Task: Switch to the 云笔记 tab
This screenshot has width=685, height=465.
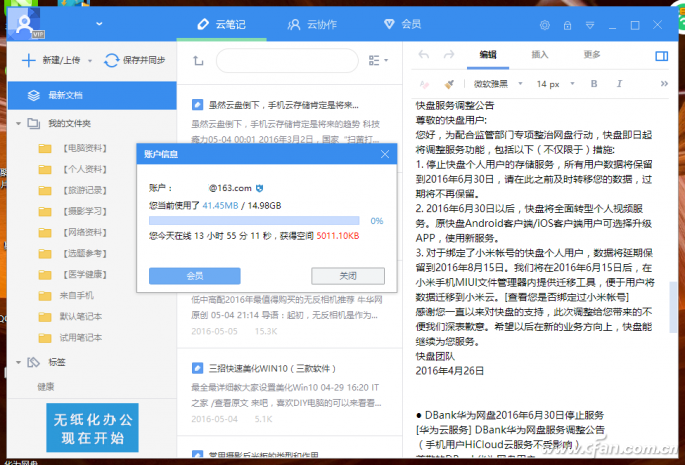Action: (x=221, y=24)
